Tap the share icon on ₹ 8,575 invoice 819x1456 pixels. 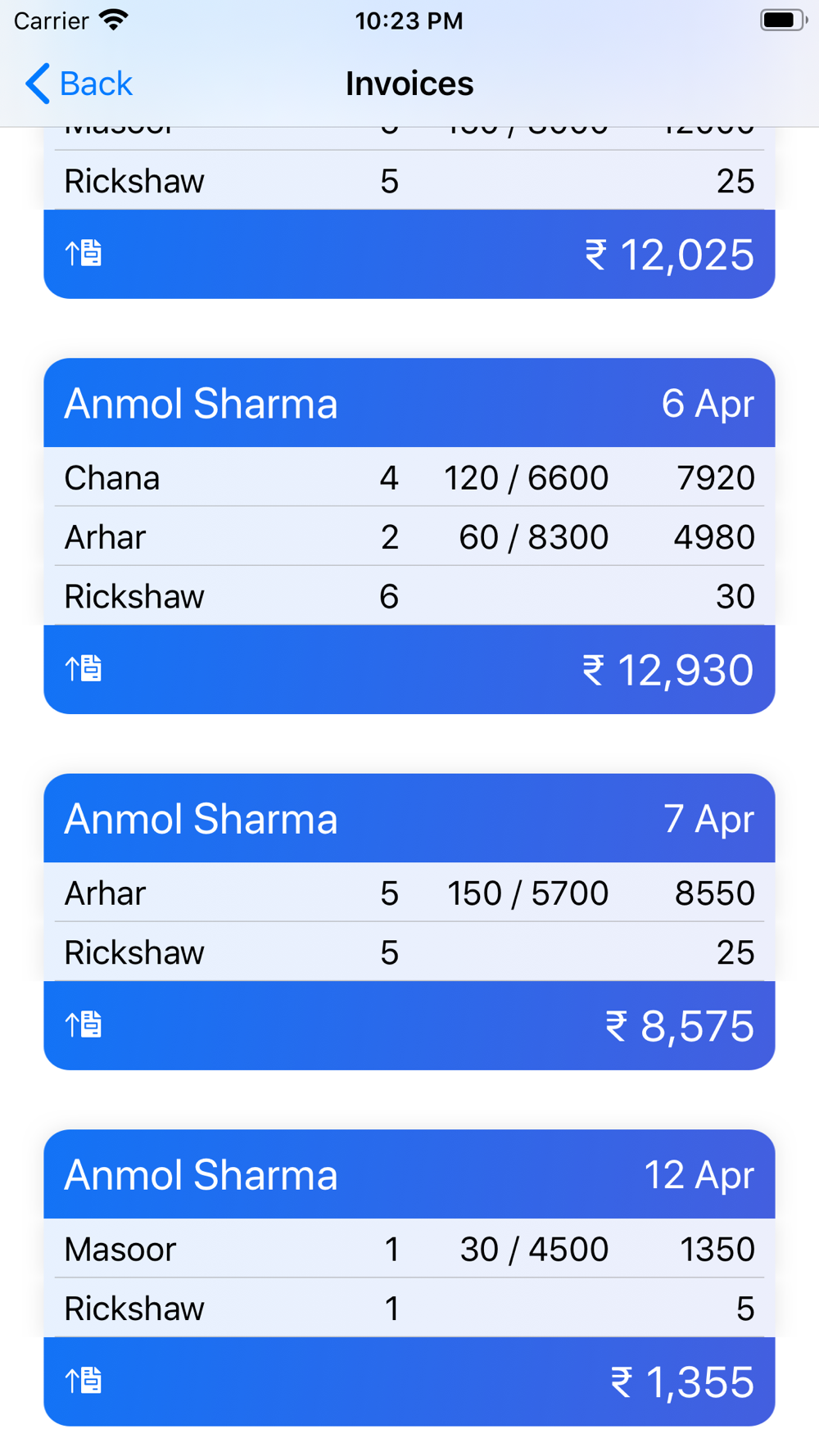pos(84,1024)
